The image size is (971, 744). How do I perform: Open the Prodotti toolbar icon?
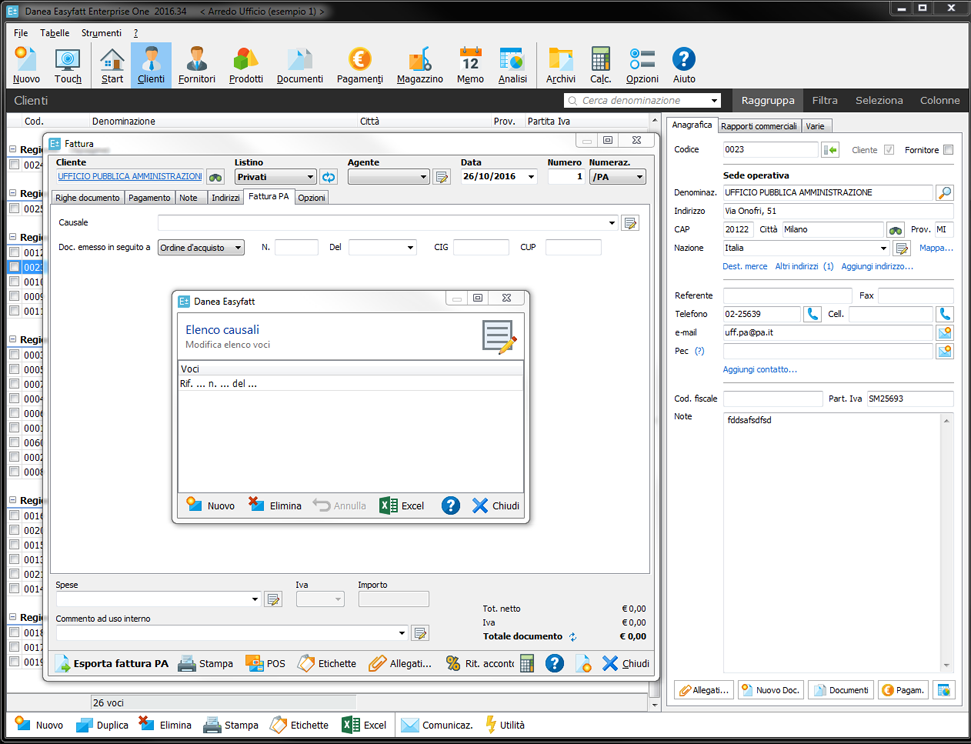[246, 65]
